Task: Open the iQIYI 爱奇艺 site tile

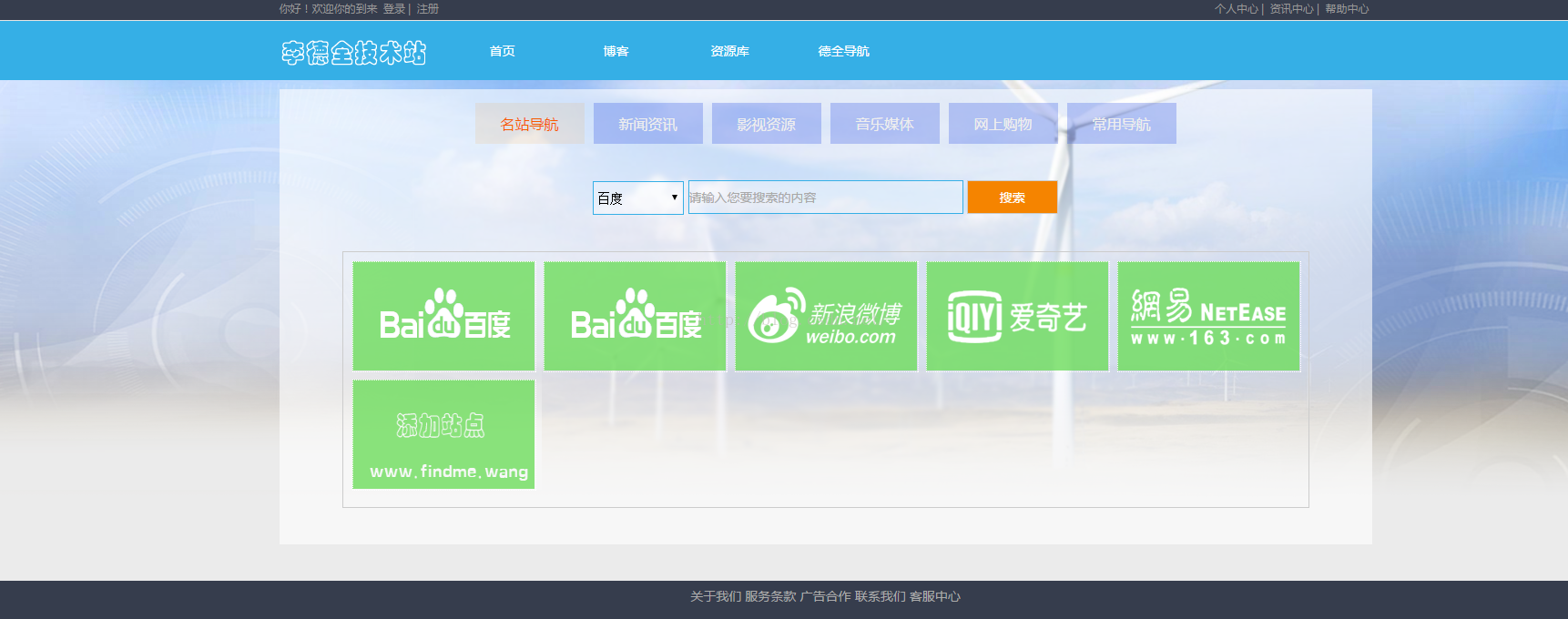Action: [1017, 316]
